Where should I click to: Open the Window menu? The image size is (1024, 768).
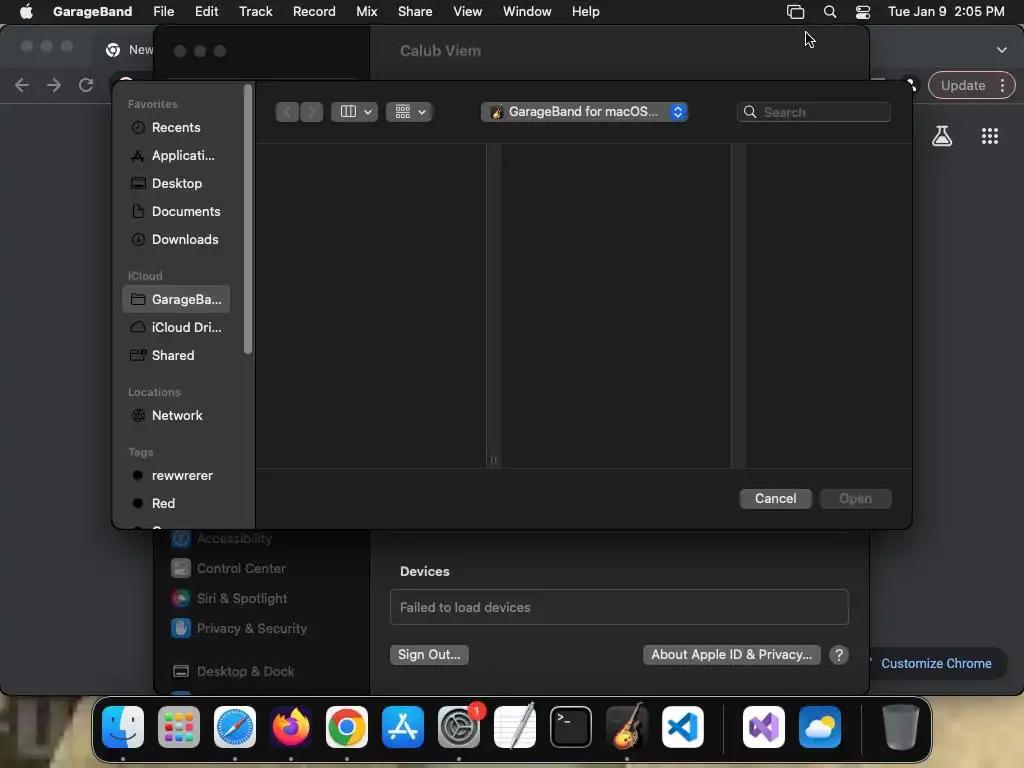(527, 11)
